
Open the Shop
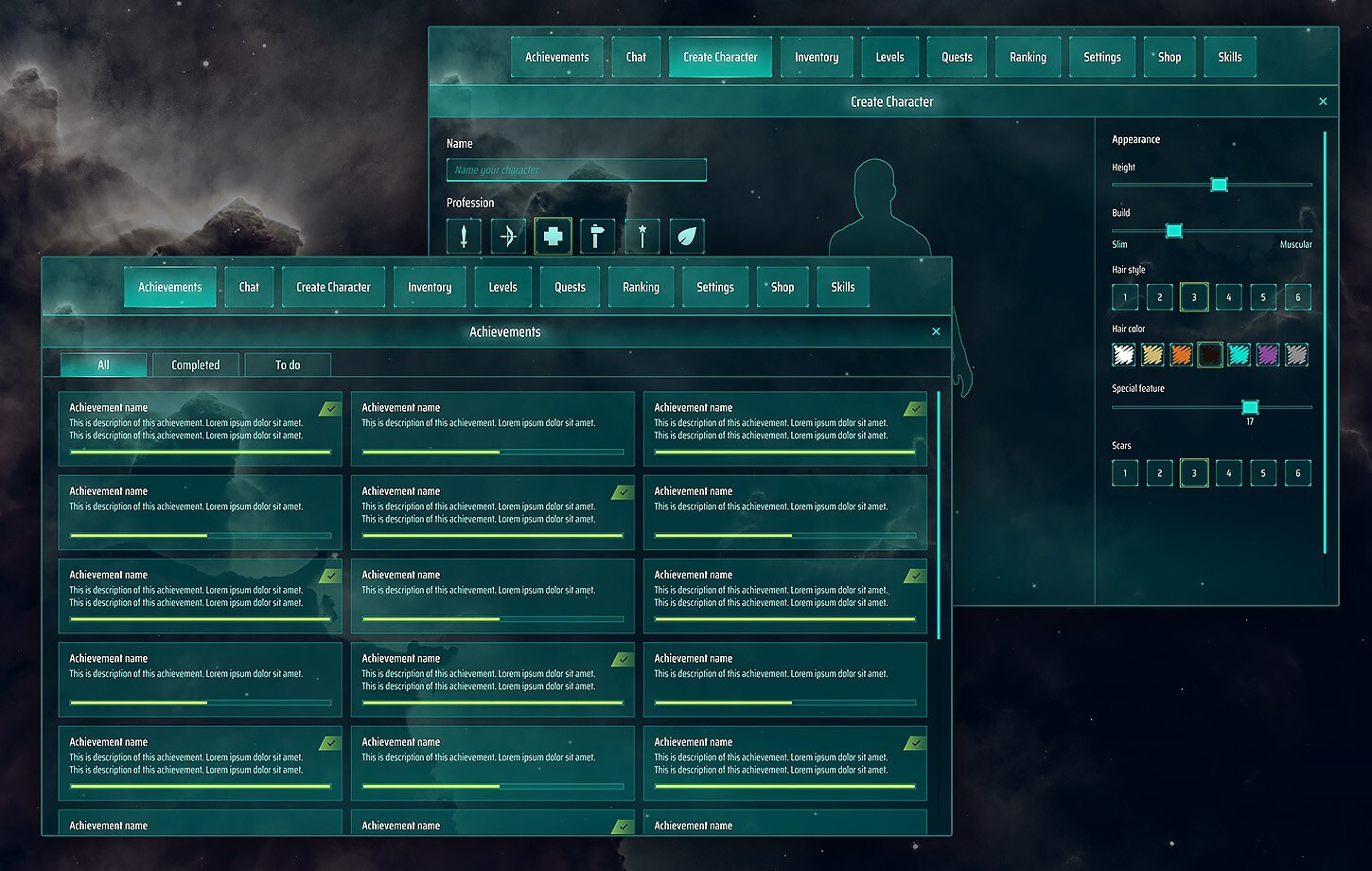pos(782,287)
